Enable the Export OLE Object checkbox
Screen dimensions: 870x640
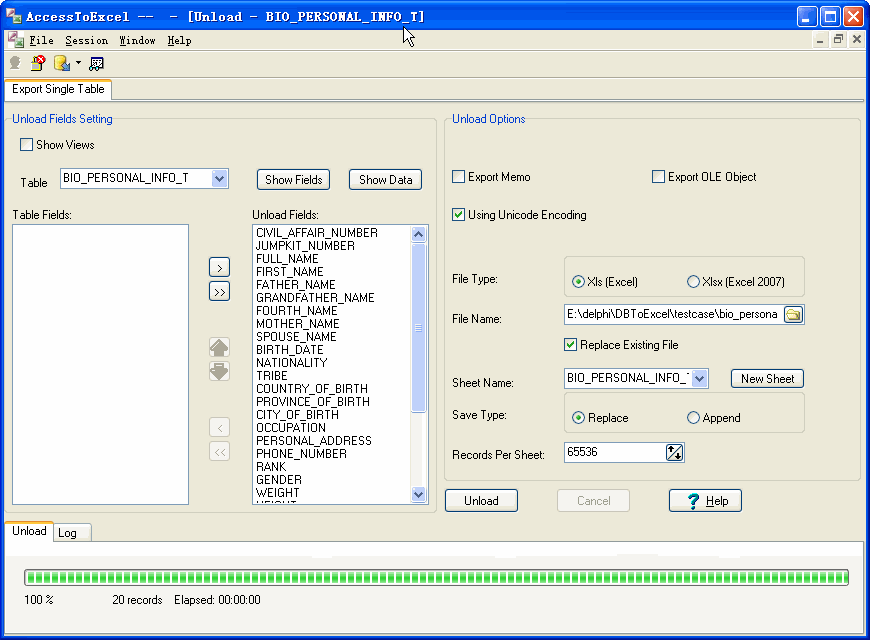(658, 177)
